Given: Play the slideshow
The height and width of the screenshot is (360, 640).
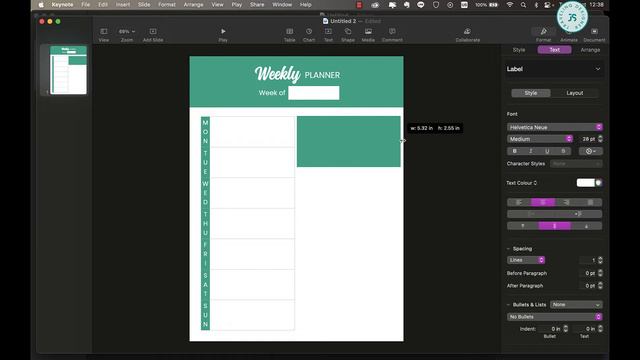Looking at the screenshot, I should 223,35.
